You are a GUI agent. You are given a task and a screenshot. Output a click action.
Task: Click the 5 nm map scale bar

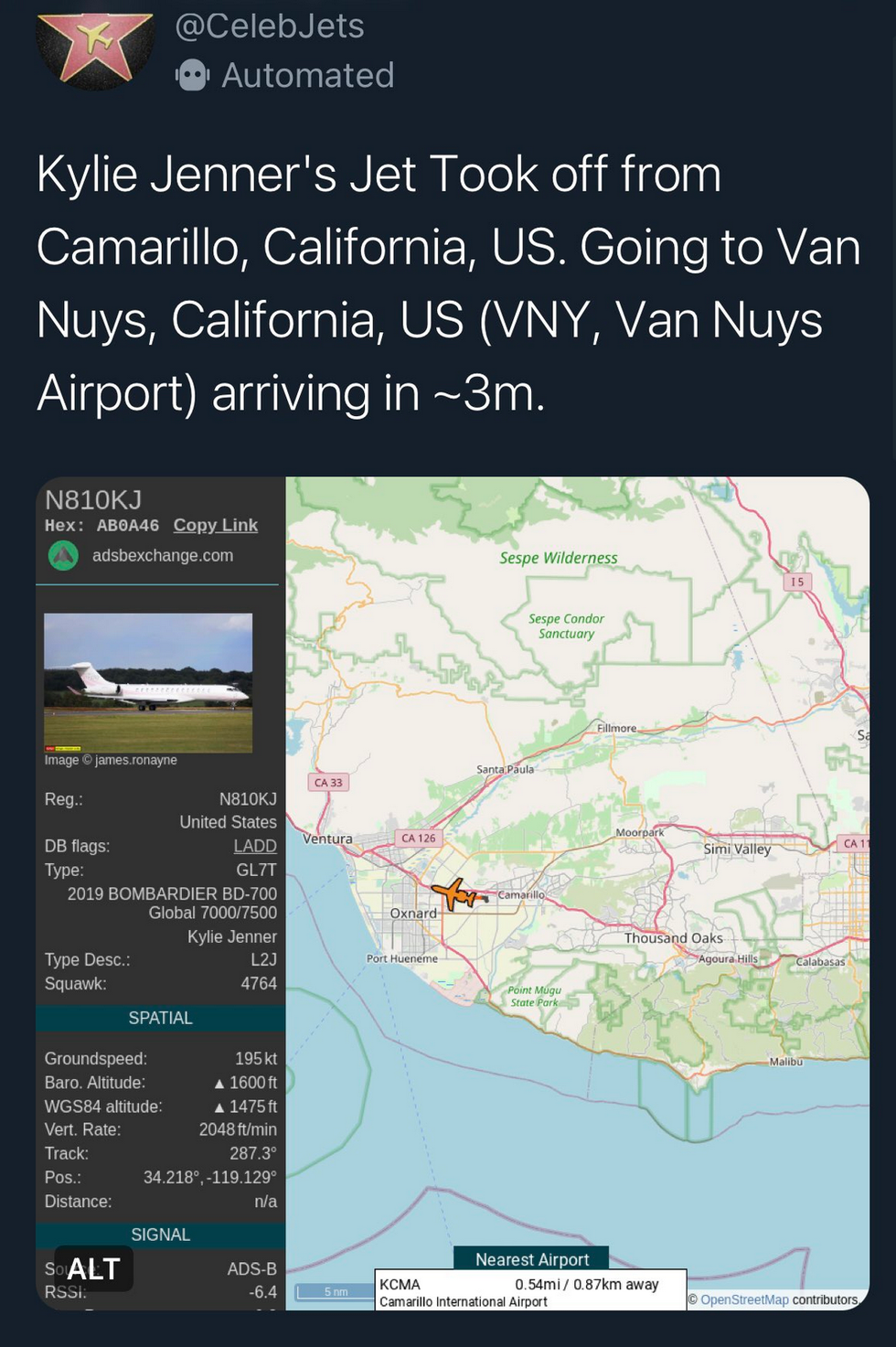coord(335,1292)
